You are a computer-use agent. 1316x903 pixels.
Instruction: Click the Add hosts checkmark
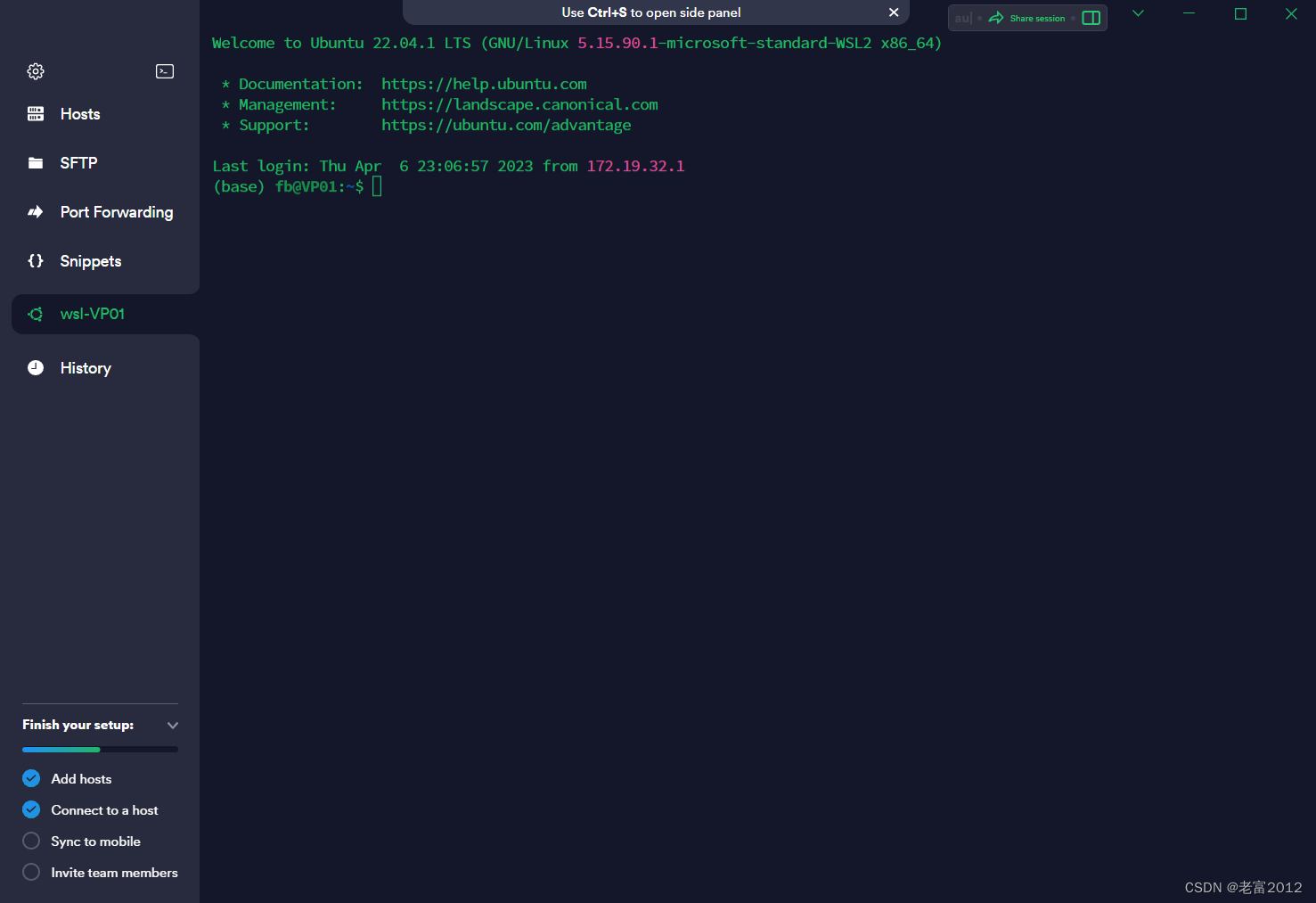pyautogui.click(x=31, y=778)
